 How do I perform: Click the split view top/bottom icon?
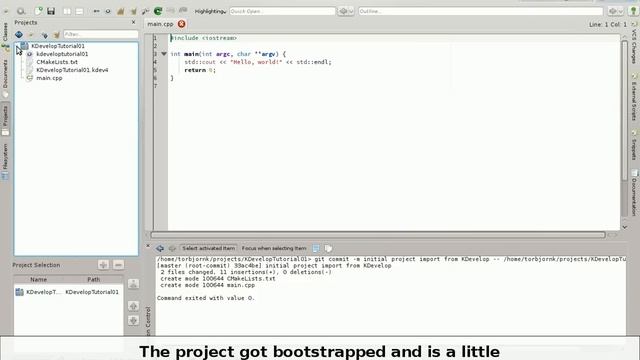coord(79,11)
